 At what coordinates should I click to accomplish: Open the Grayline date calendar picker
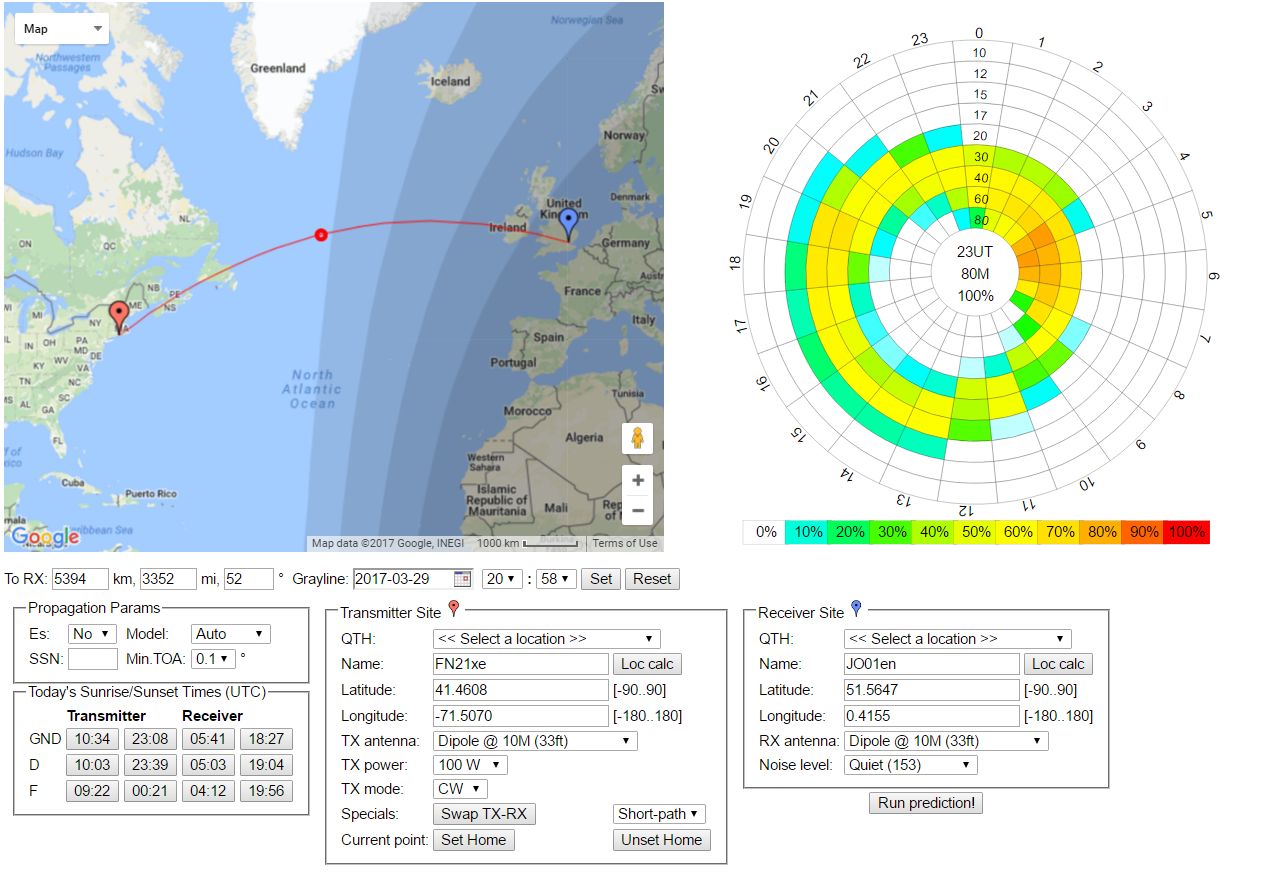click(x=462, y=579)
